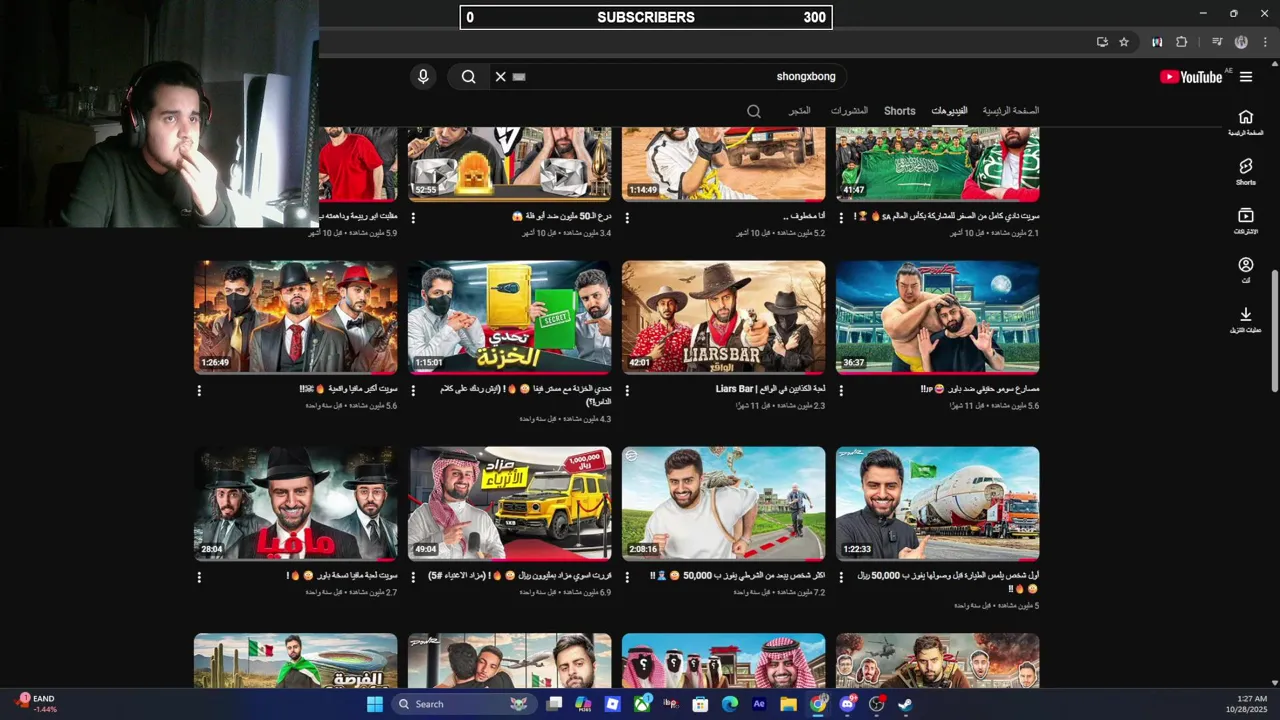
Task: Open options menu for Liars Bar video
Action: (627, 391)
